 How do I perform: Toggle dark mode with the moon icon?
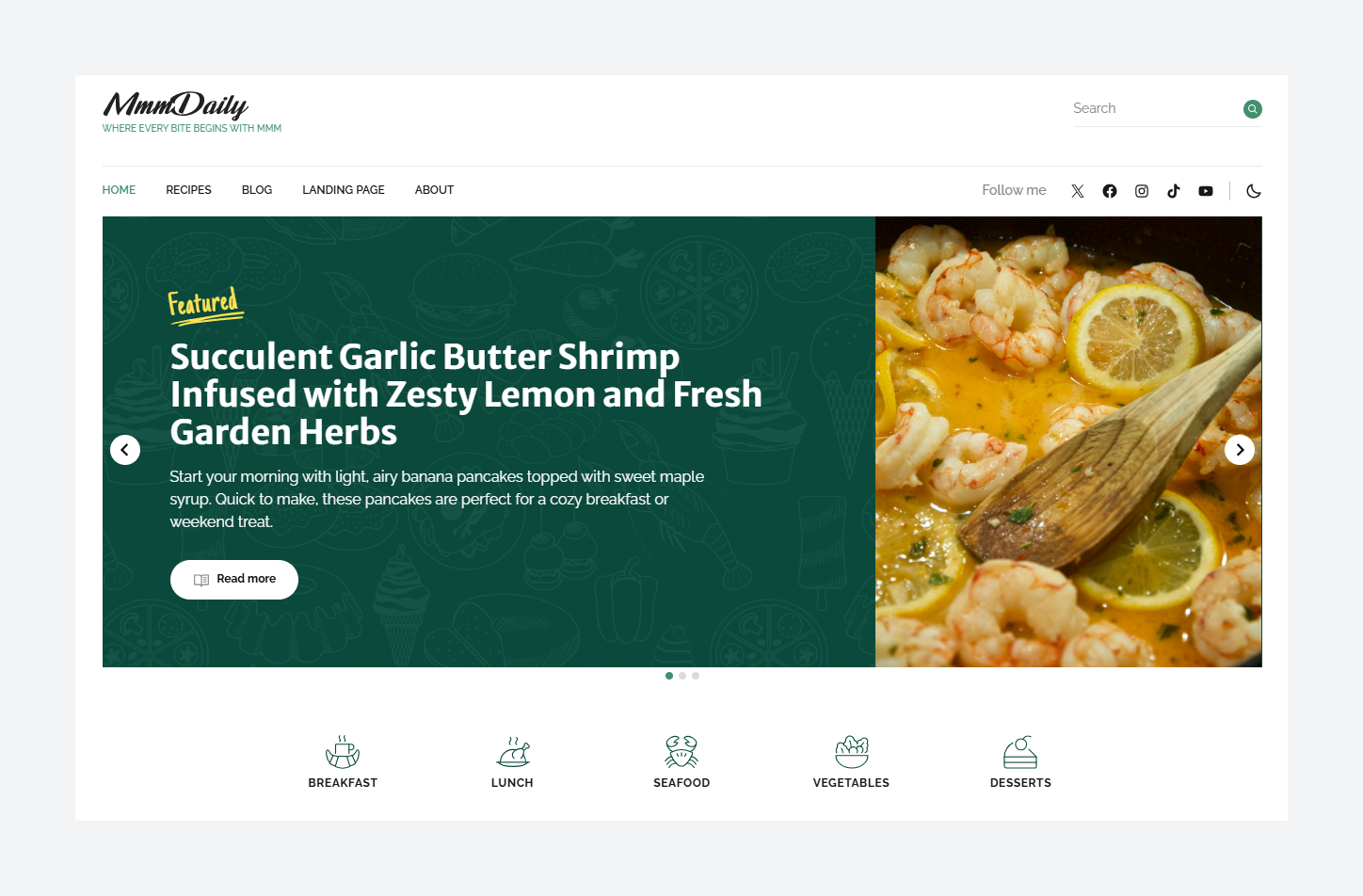coord(1254,191)
